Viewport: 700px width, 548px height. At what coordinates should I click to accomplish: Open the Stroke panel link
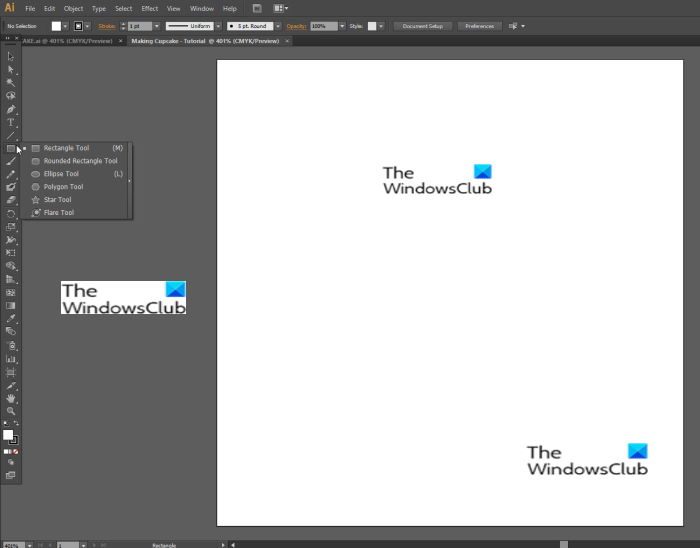[107, 26]
